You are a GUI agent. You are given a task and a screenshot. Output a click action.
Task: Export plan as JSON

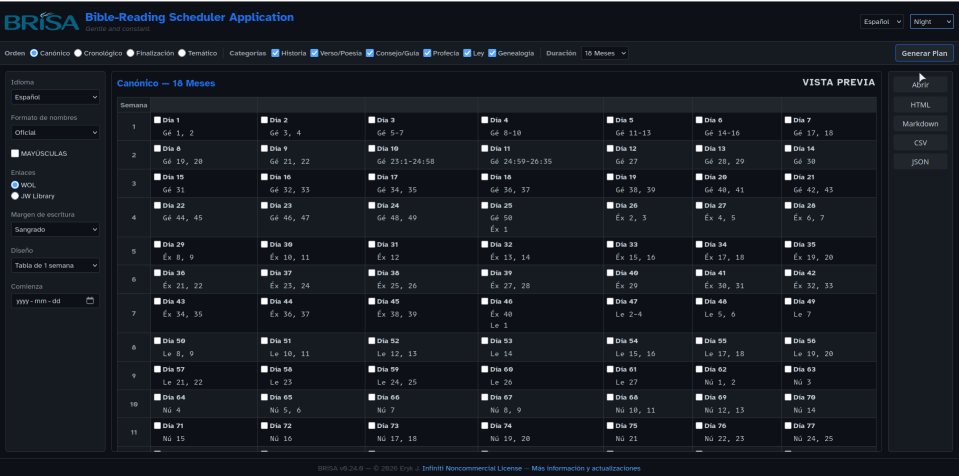tap(920, 162)
